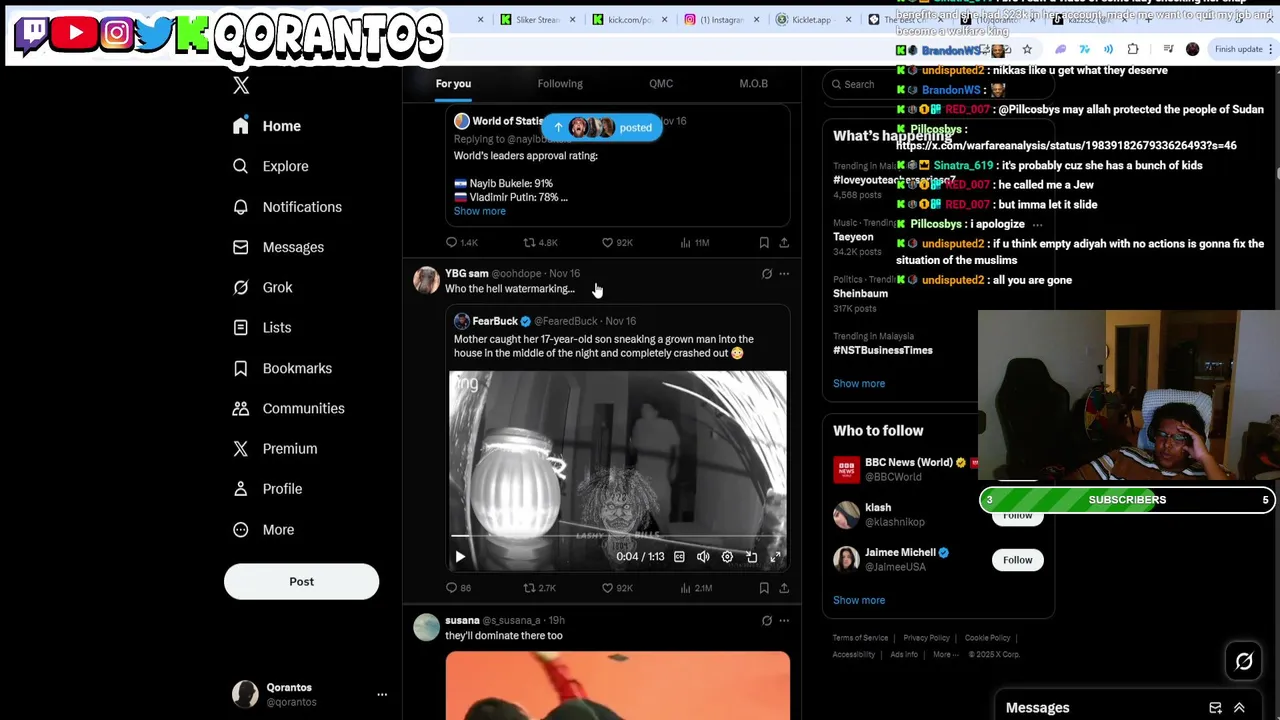Mute the FearBuck video volume
1280x720 pixels.
[703, 557]
